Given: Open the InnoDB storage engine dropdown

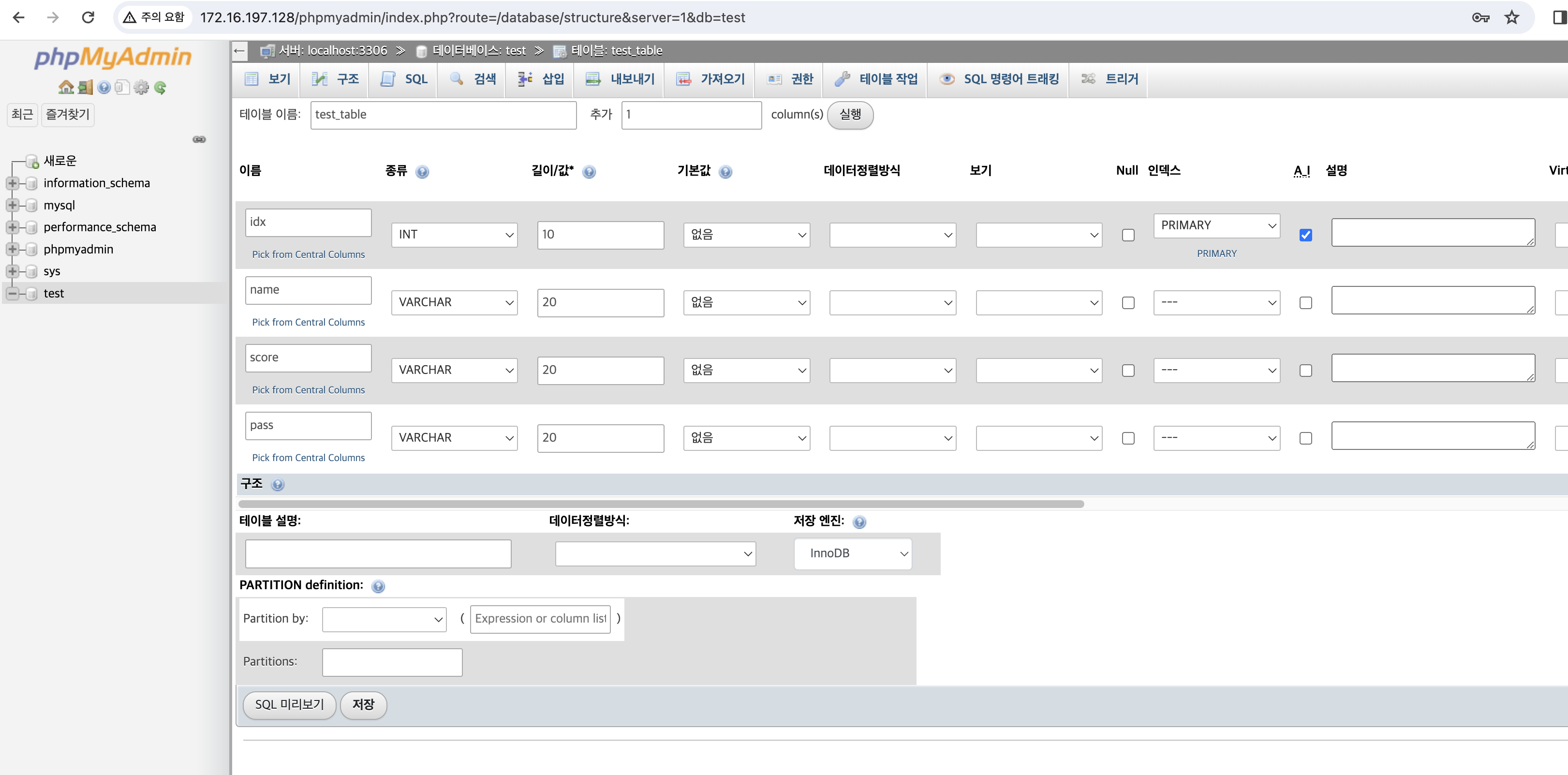Looking at the screenshot, I should point(852,553).
